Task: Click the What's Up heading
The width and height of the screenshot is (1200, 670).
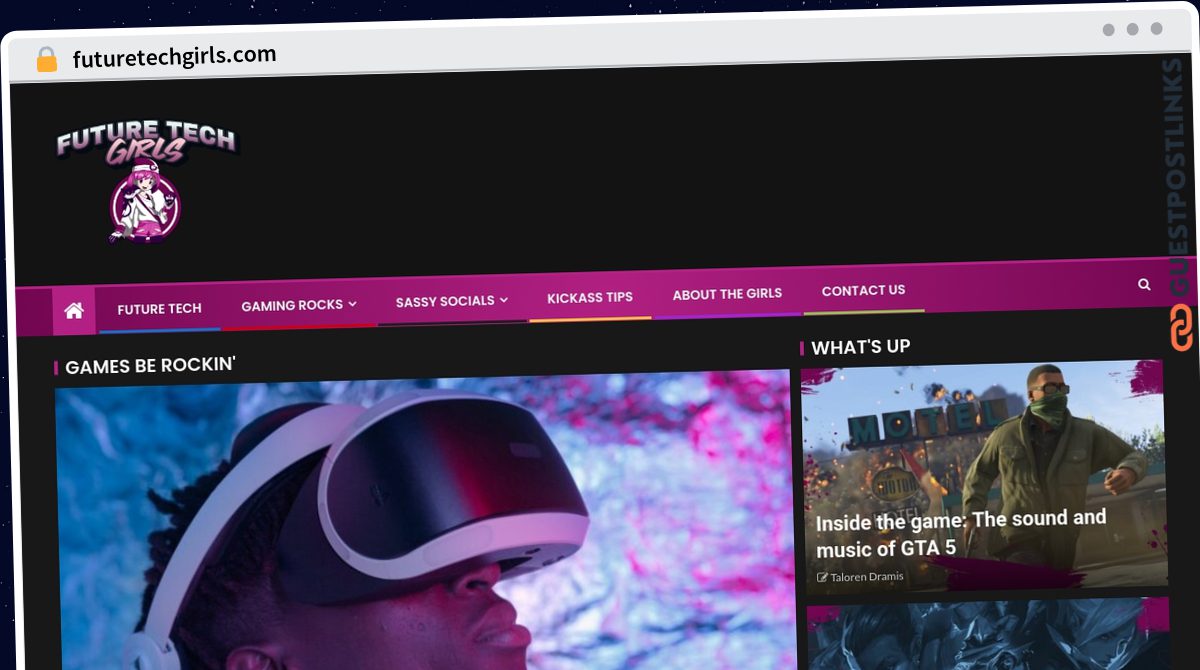Action: pos(861,347)
